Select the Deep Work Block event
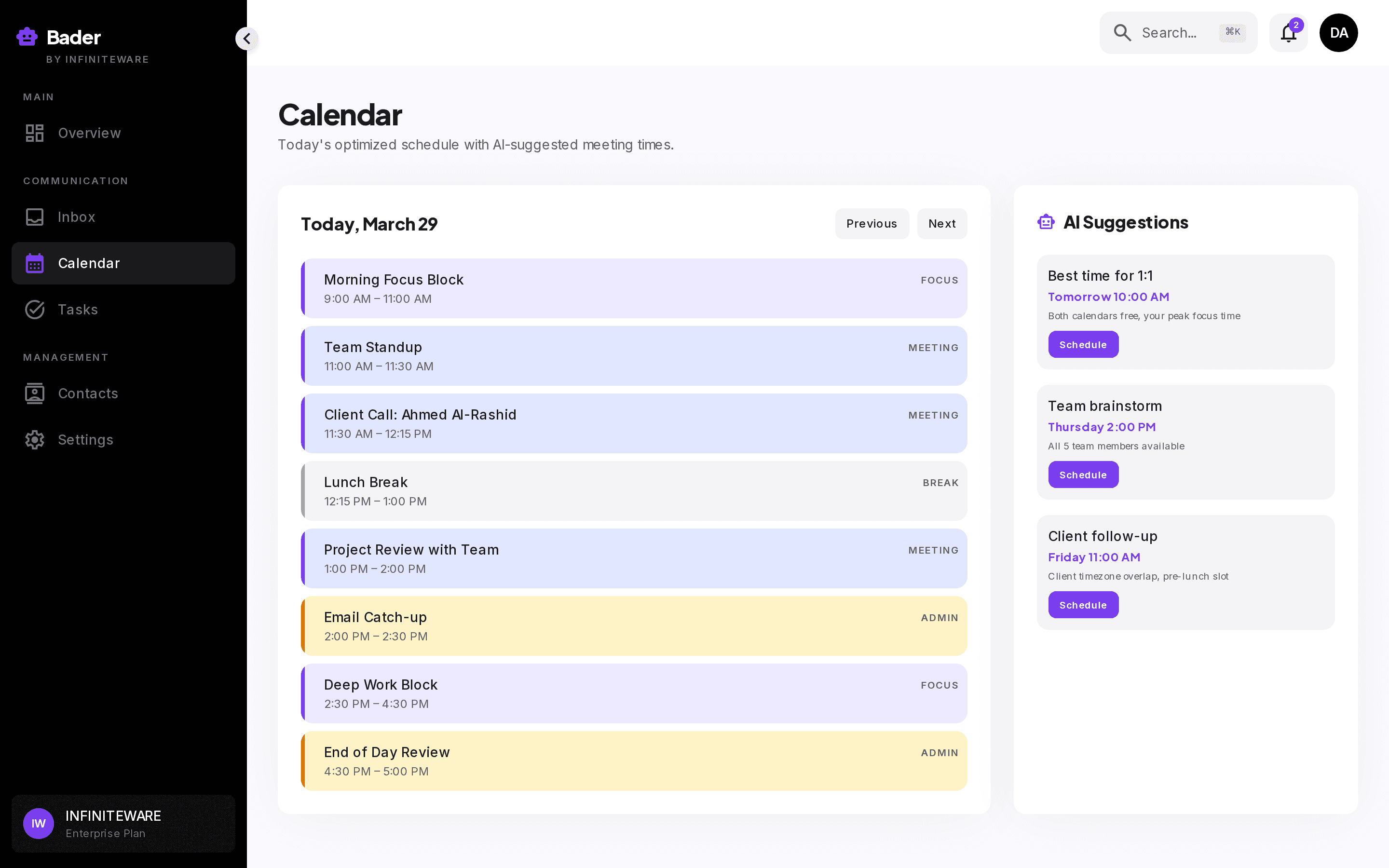Screen dimensions: 1389x868 point(634,693)
